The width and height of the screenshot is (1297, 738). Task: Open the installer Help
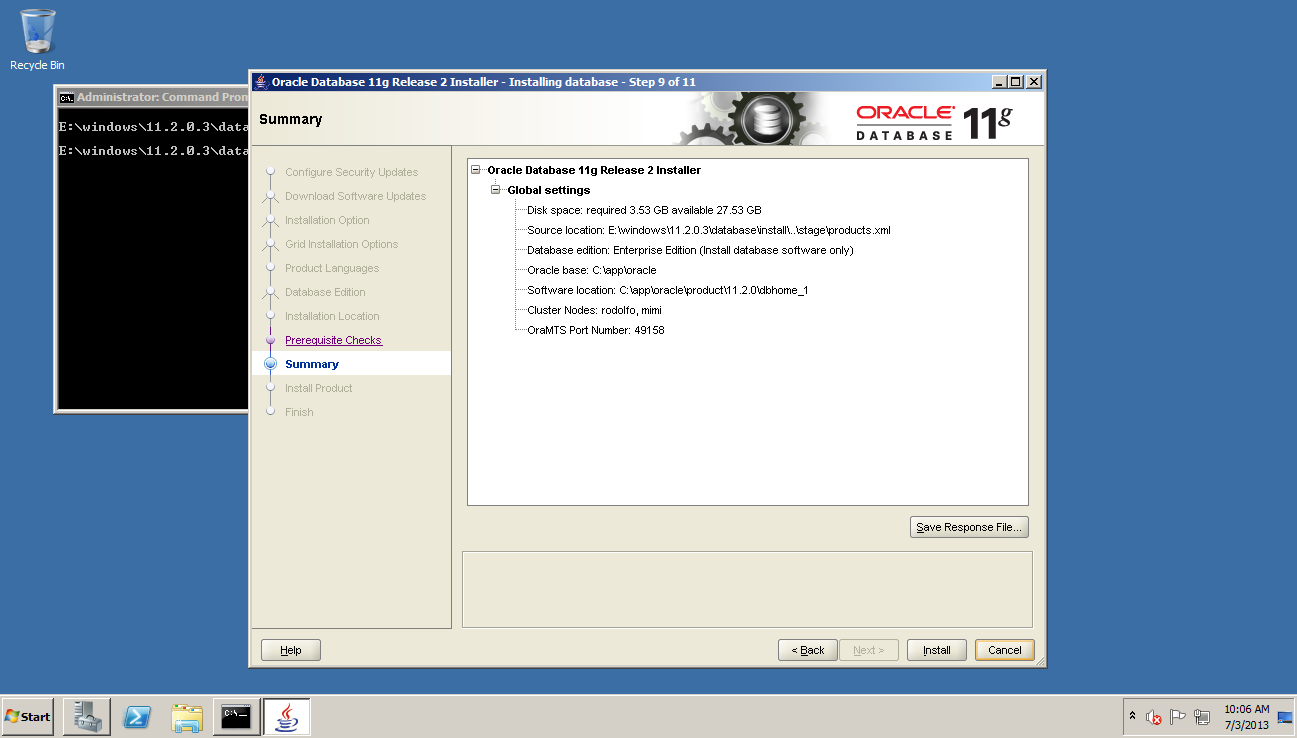tap(290, 650)
